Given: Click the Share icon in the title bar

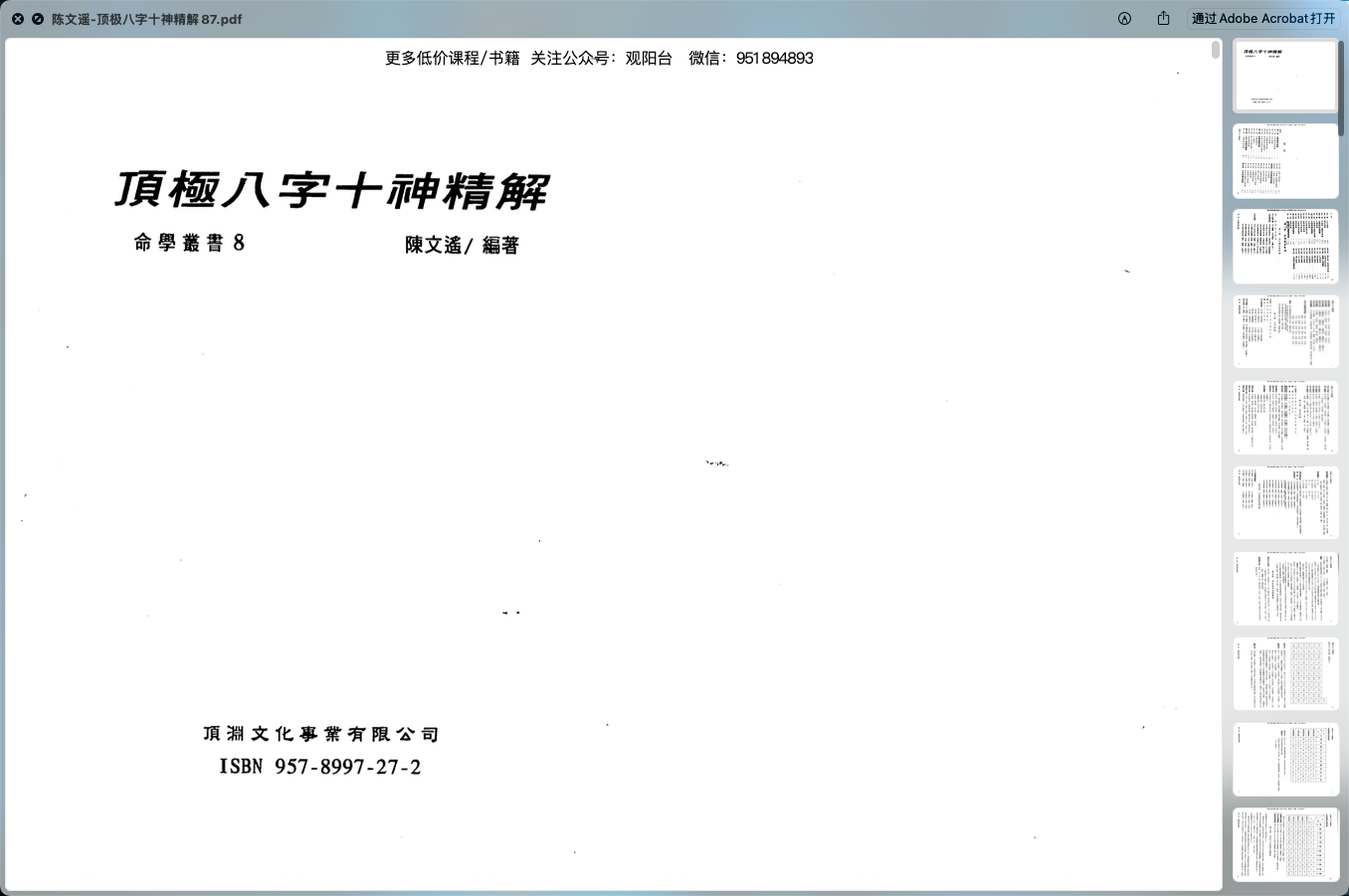Looking at the screenshot, I should point(1163,19).
